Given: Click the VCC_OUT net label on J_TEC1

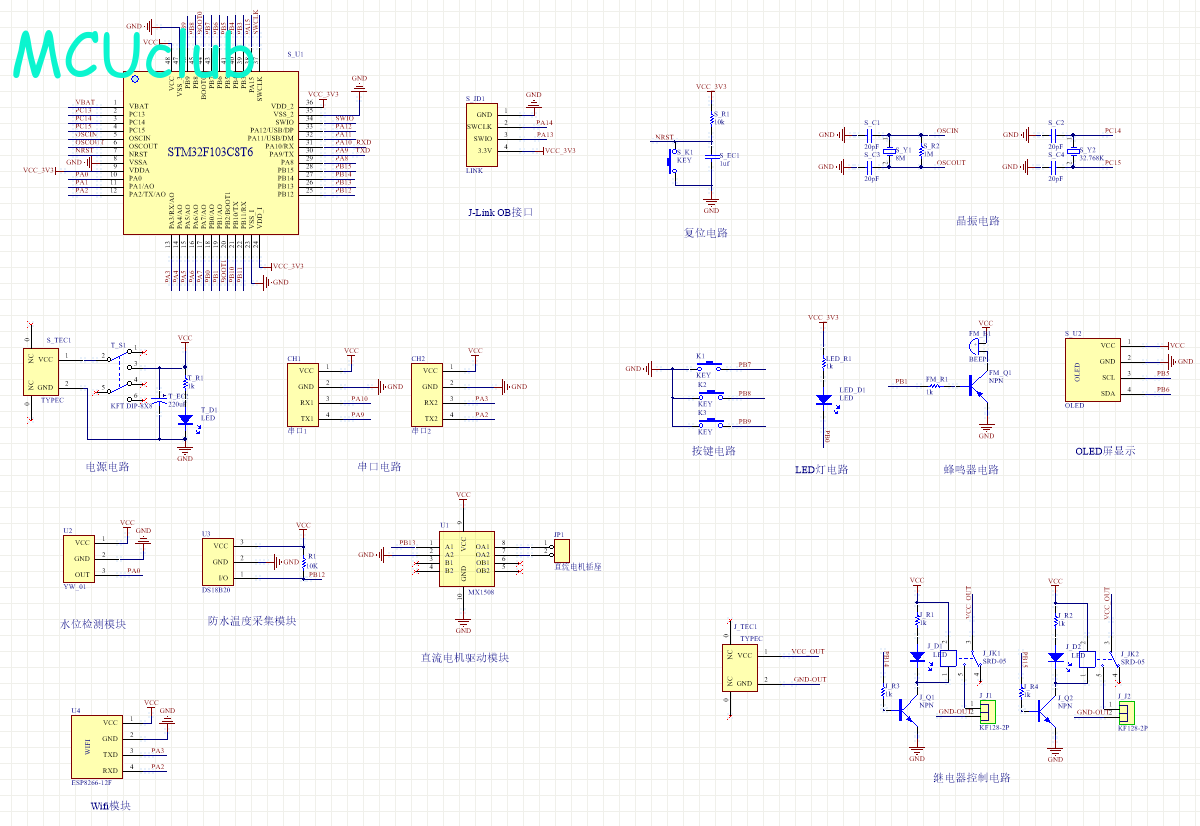Looking at the screenshot, I should [808, 650].
